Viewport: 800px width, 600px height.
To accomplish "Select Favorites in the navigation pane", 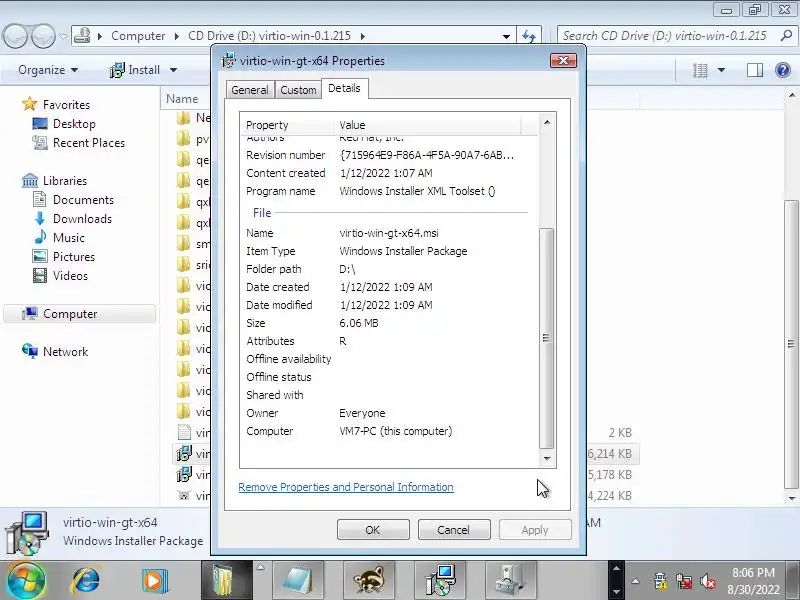I will 66,105.
